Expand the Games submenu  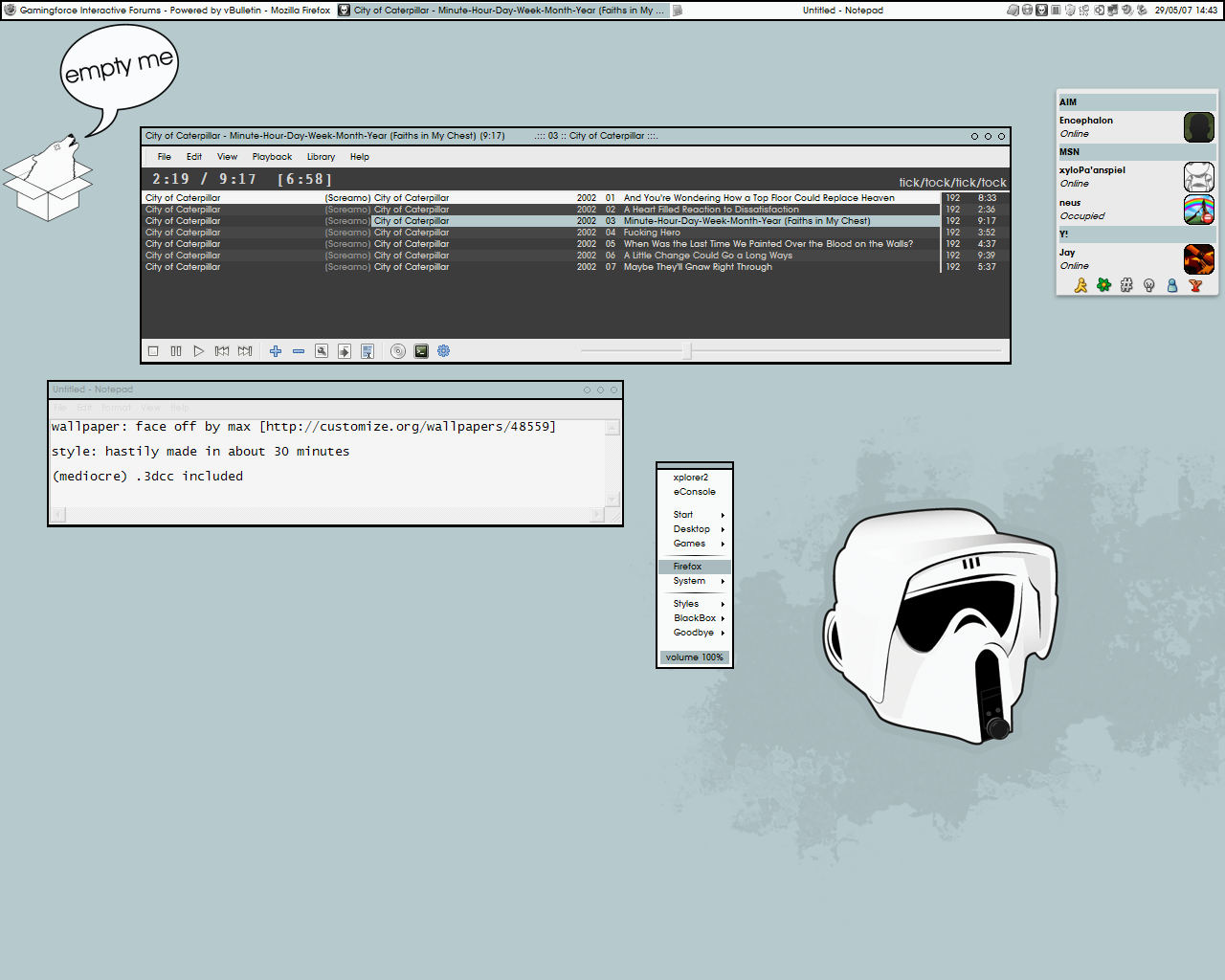(x=695, y=544)
